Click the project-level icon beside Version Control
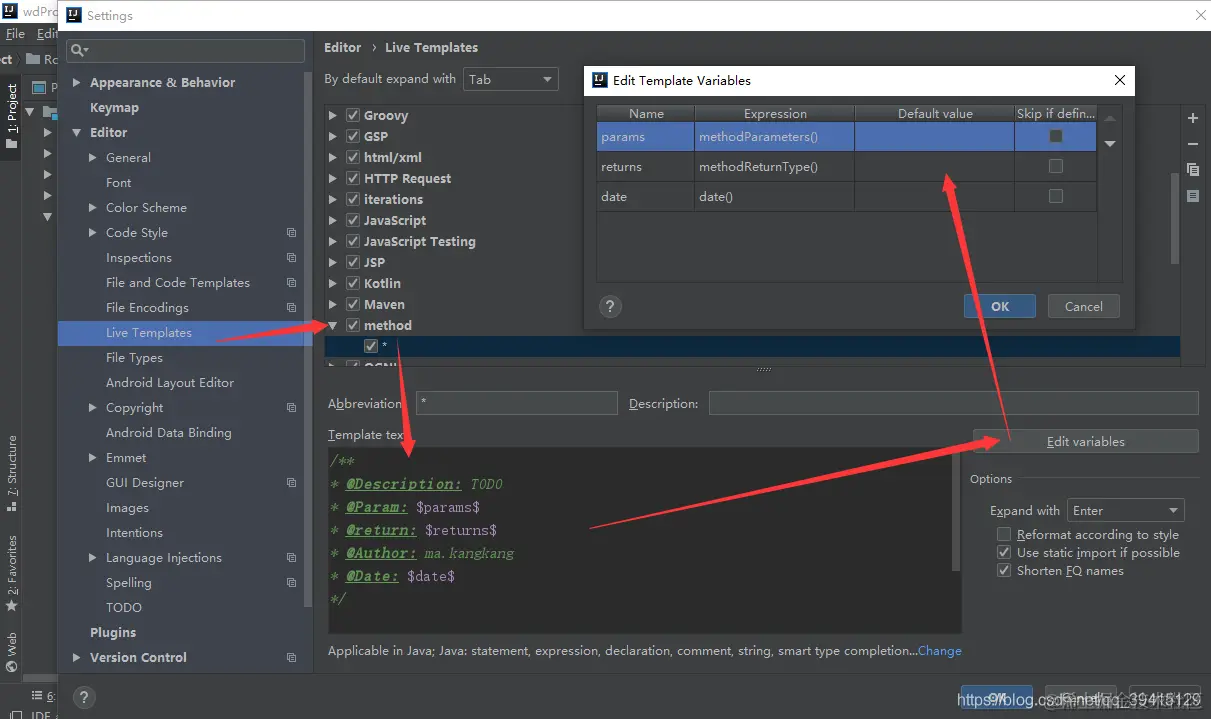This screenshot has width=1211, height=719. 291,658
